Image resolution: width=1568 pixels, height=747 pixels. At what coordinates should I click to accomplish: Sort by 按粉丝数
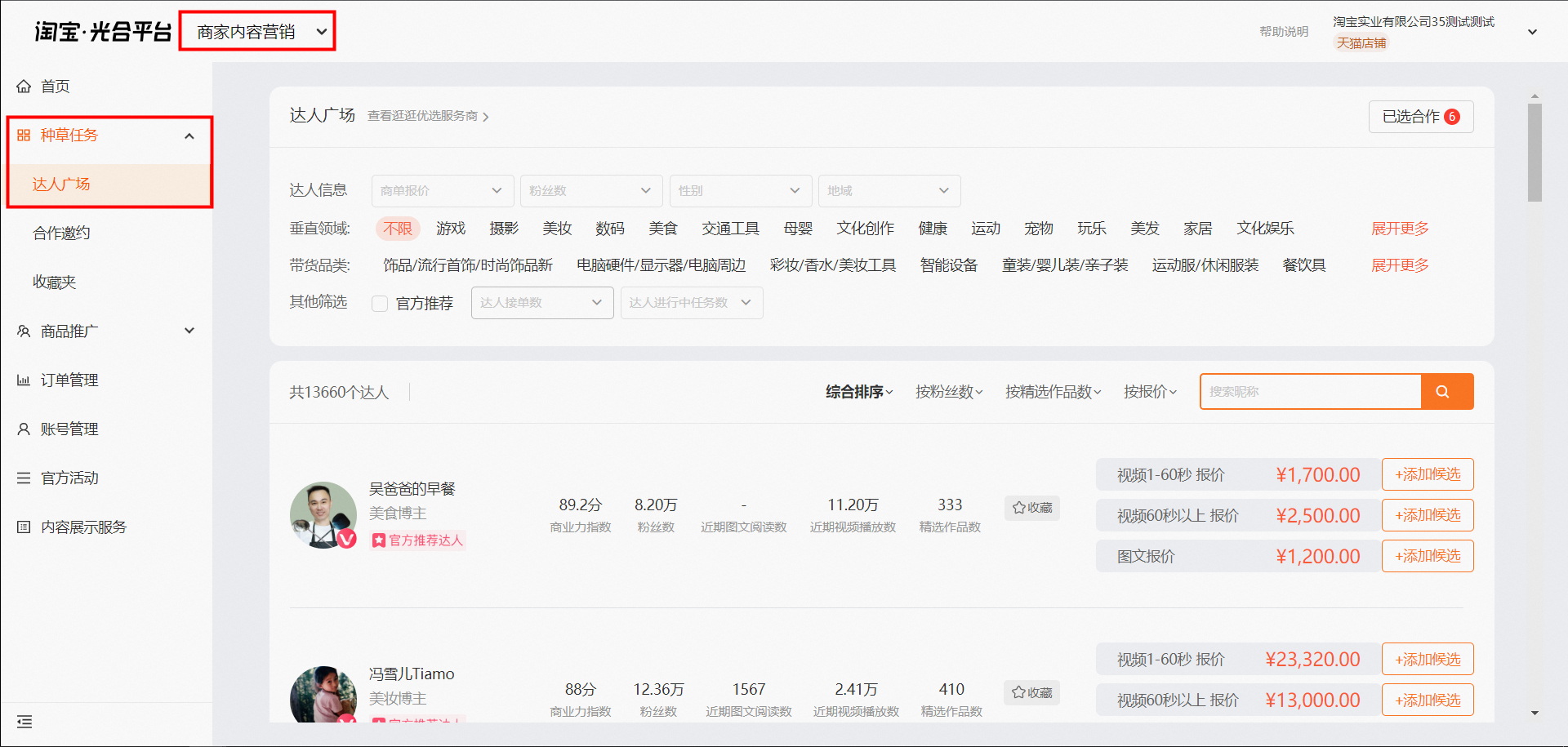[x=949, y=393]
